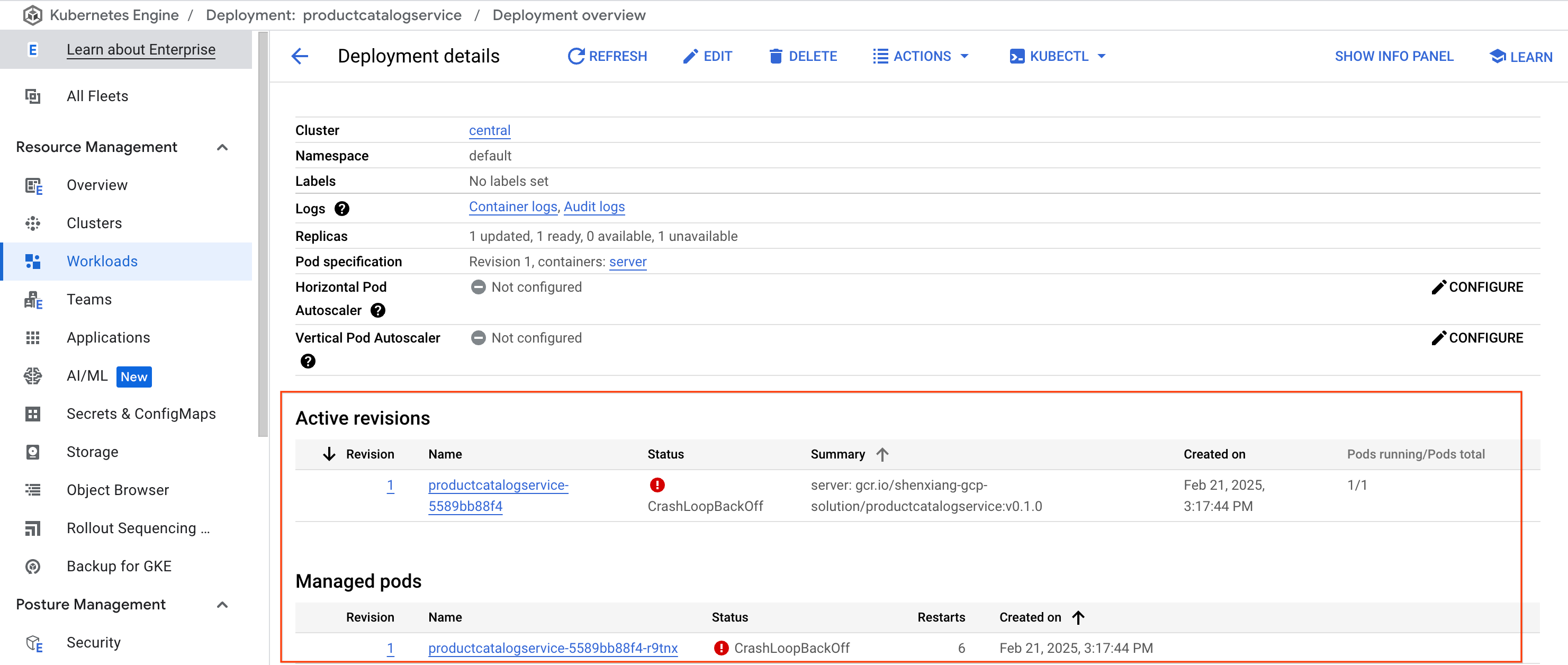Open Audit logs link
The width and height of the screenshot is (1568, 665).
[x=594, y=207]
